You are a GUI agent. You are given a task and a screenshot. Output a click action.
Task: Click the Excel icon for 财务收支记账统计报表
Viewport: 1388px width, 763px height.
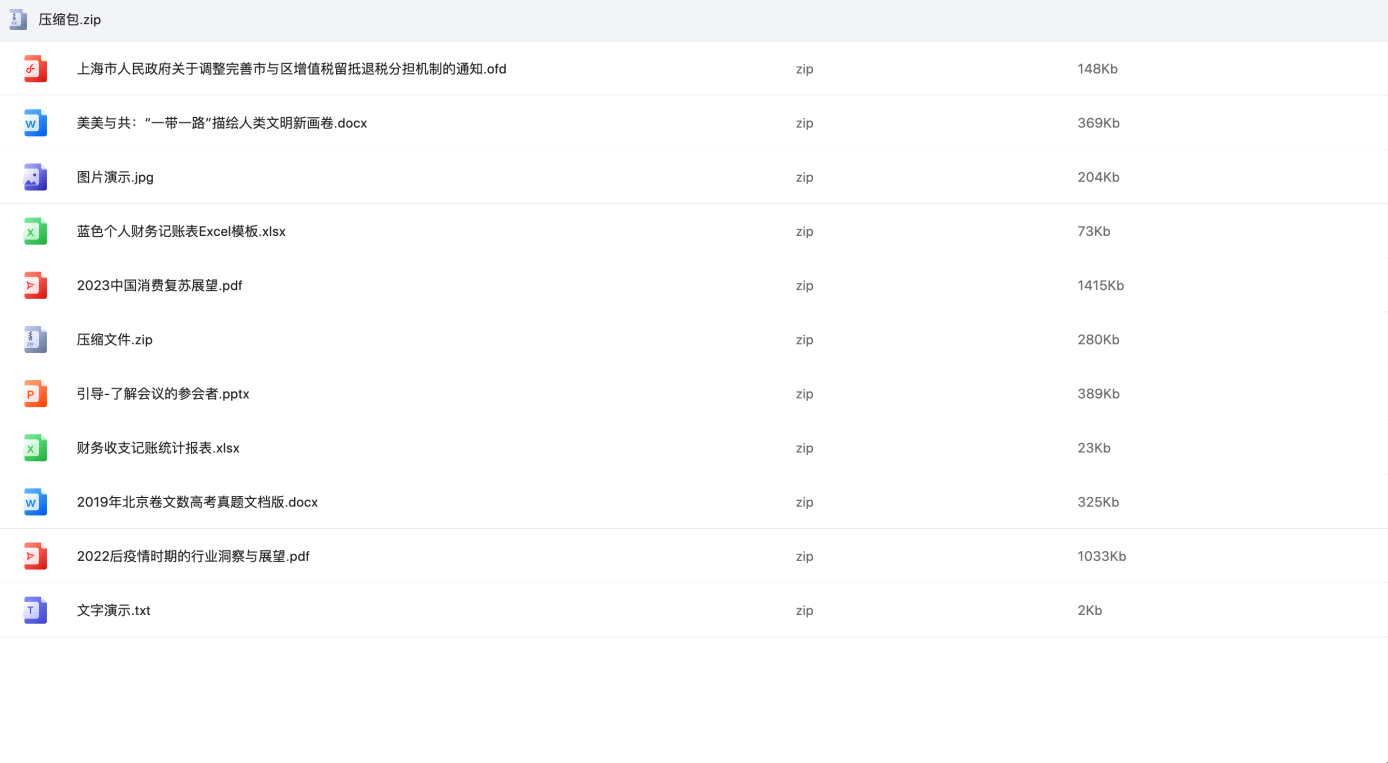pyautogui.click(x=35, y=448)
